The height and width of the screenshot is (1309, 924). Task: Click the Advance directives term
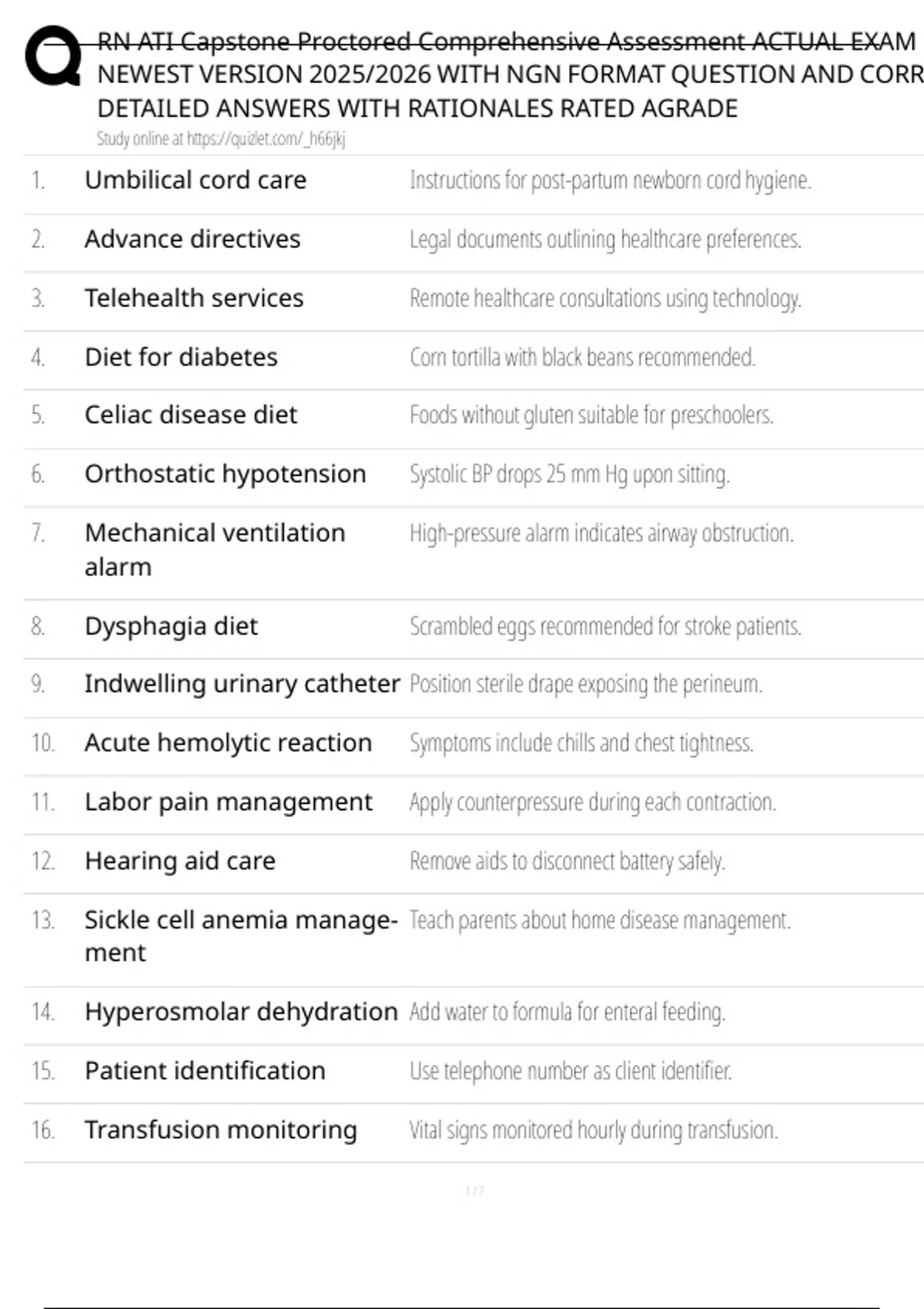point(192,239)
